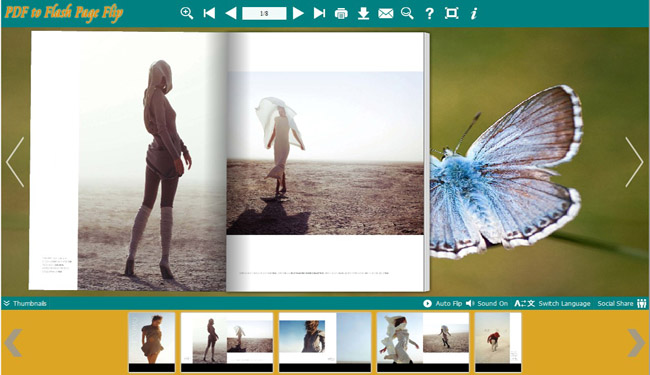Open the last thumbnail with red figure
650x375 pixels.
tap(498, 342)
